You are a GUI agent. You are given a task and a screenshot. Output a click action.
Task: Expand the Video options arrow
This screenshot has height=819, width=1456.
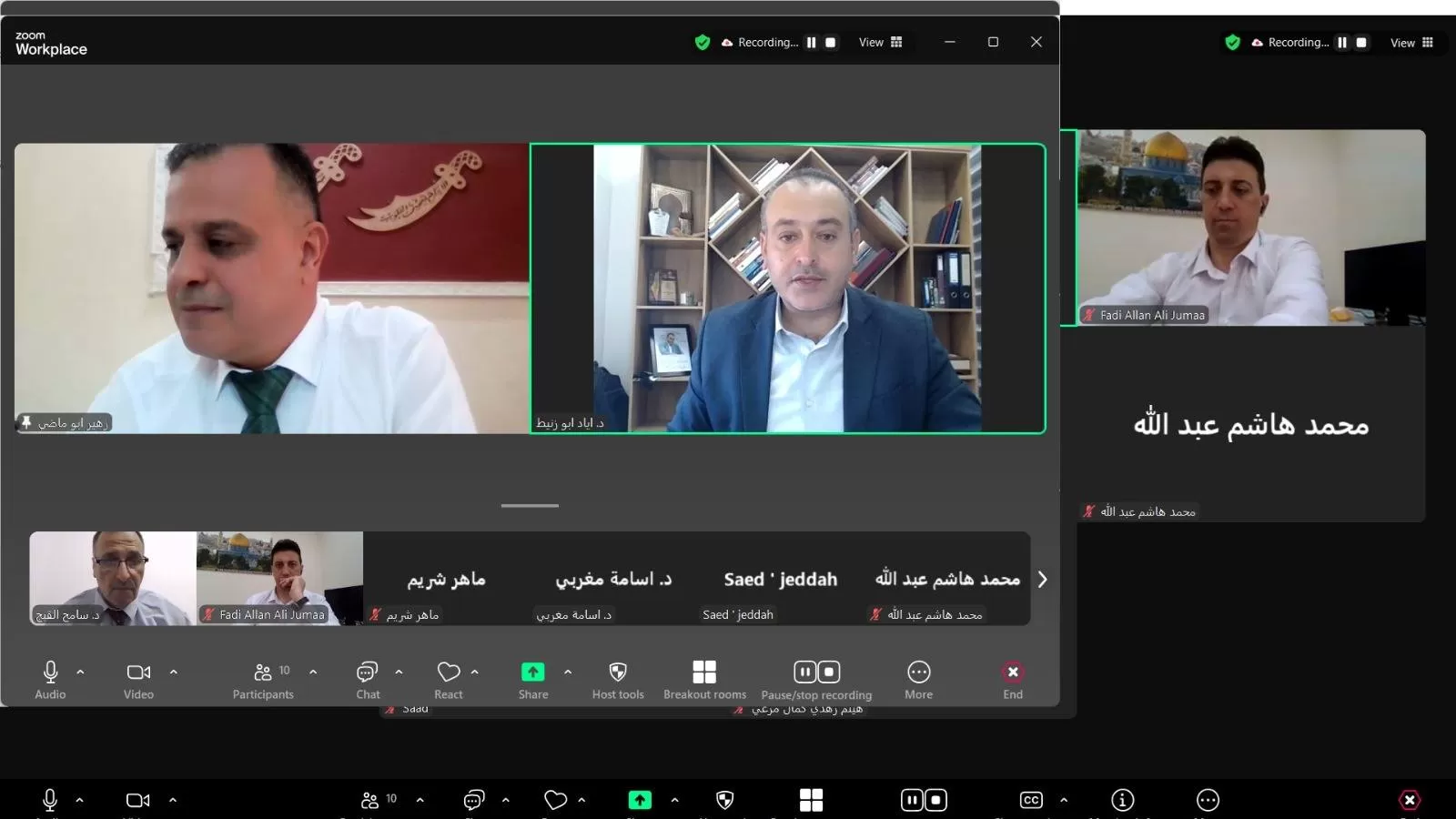pyautogui.click(x=173, y=672)
